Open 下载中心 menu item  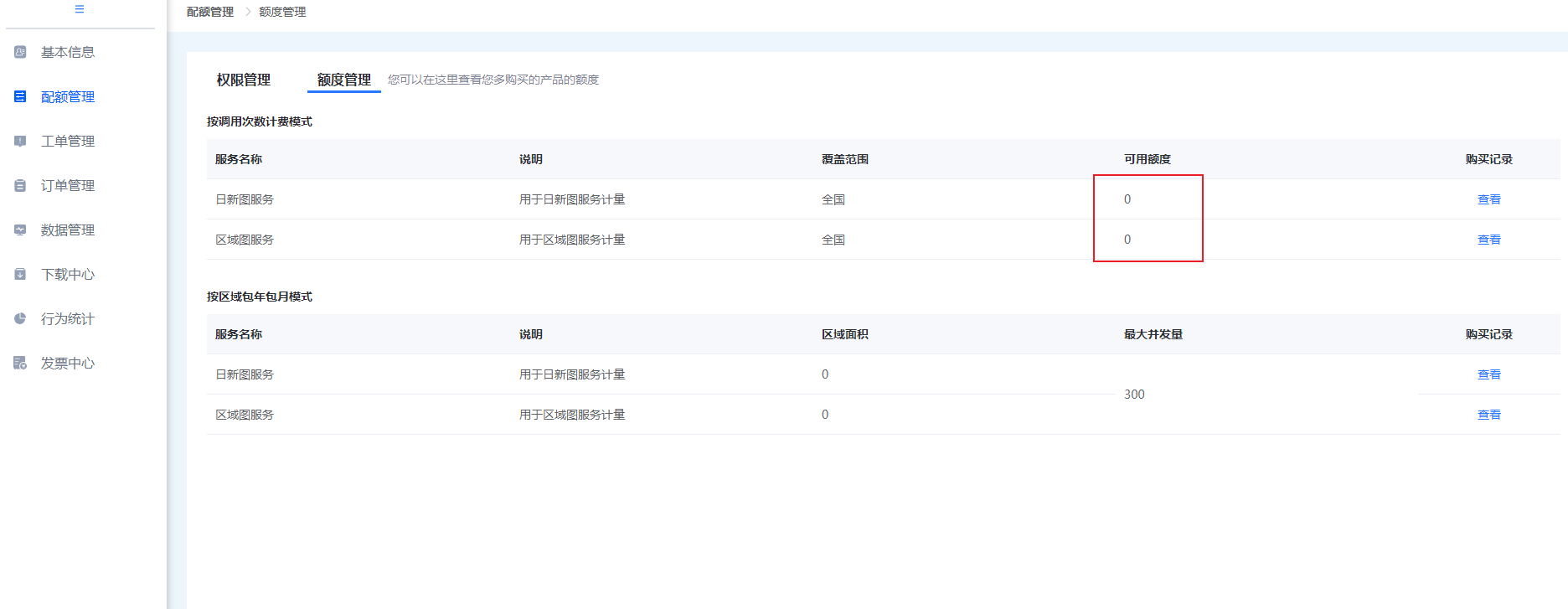(x=68, y=274)
